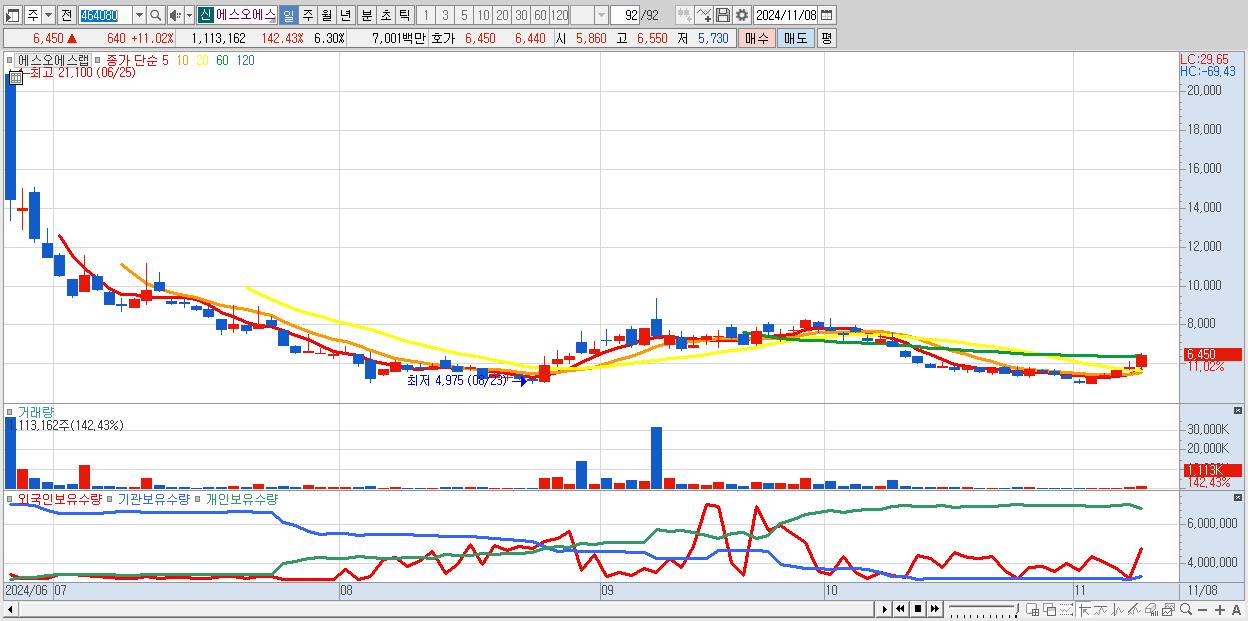Open the custom interval dropdown after 120
1248x621 pixels.
(601, 16)
